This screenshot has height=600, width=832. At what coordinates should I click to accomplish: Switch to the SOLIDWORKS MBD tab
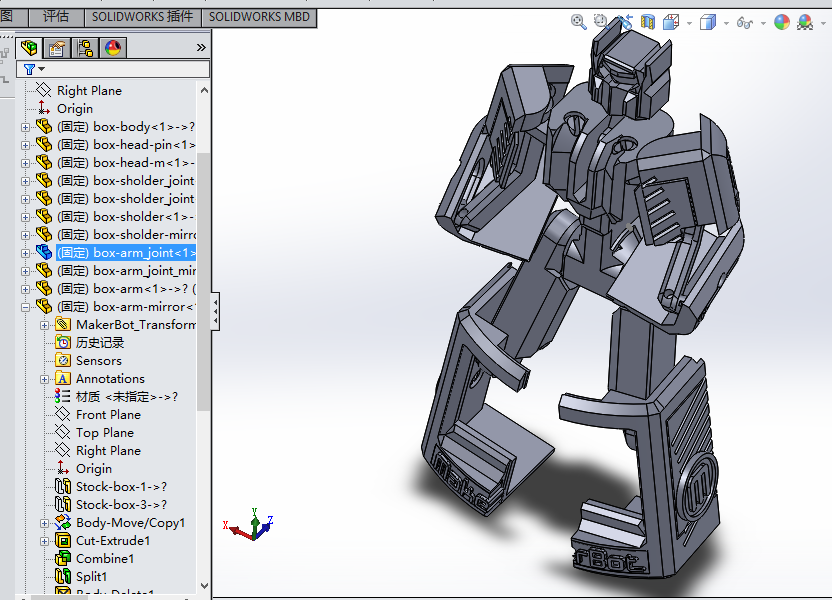pos(259,17)
